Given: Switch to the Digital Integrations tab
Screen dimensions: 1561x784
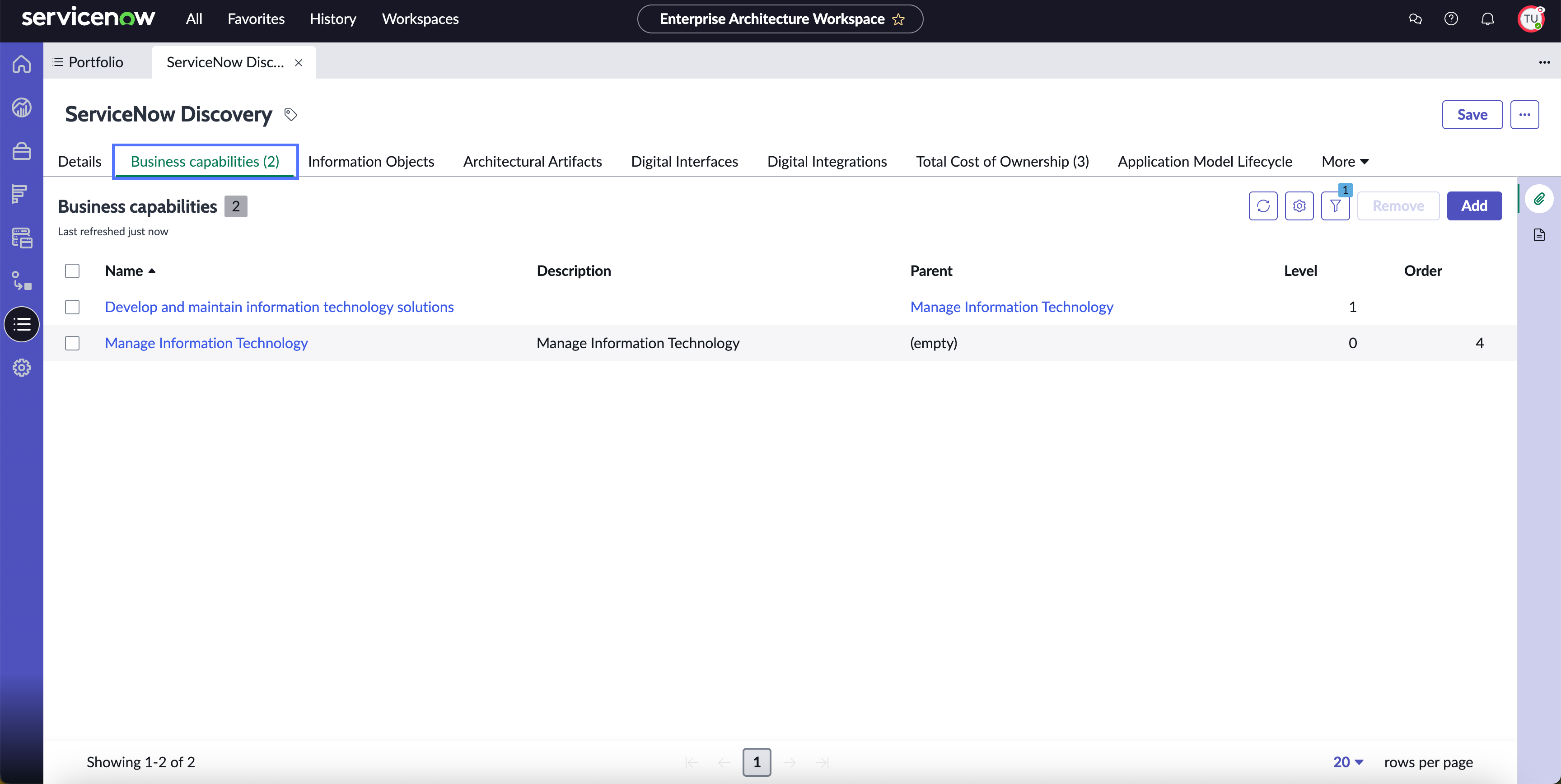Looking at the screenshot, I should pos(827,162).
